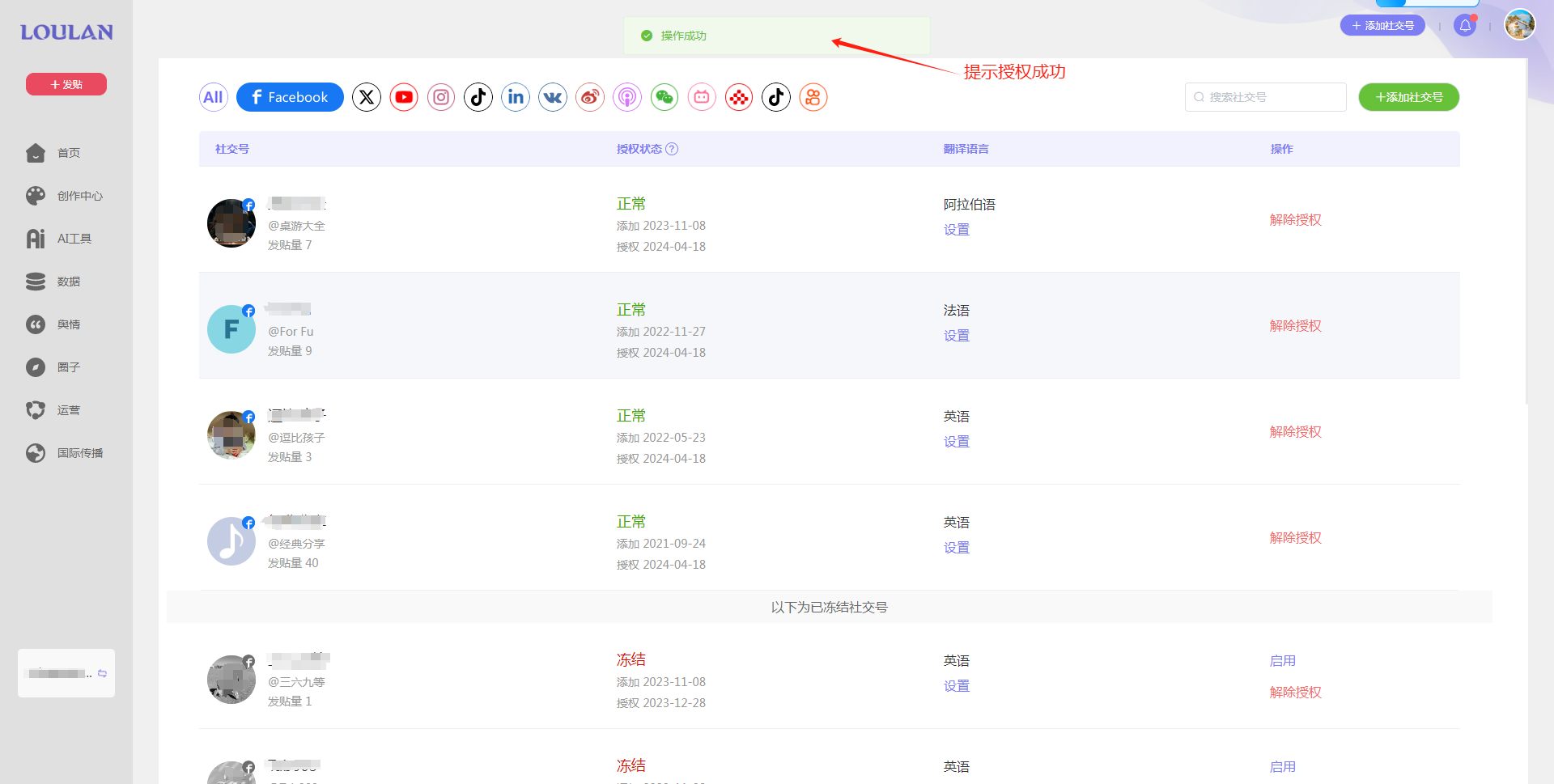Open user profile avatar menu

pyautogui.click(x=1520, y=24)
